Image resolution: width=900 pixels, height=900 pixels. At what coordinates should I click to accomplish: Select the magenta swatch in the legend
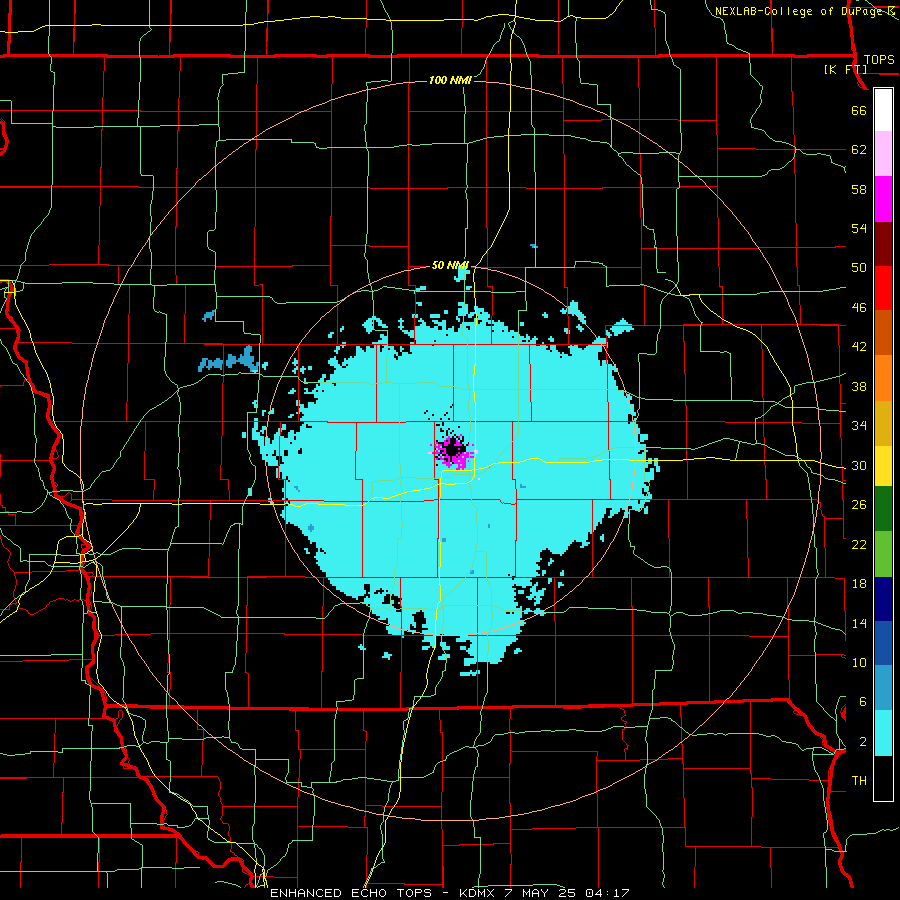tap(883, 199)
